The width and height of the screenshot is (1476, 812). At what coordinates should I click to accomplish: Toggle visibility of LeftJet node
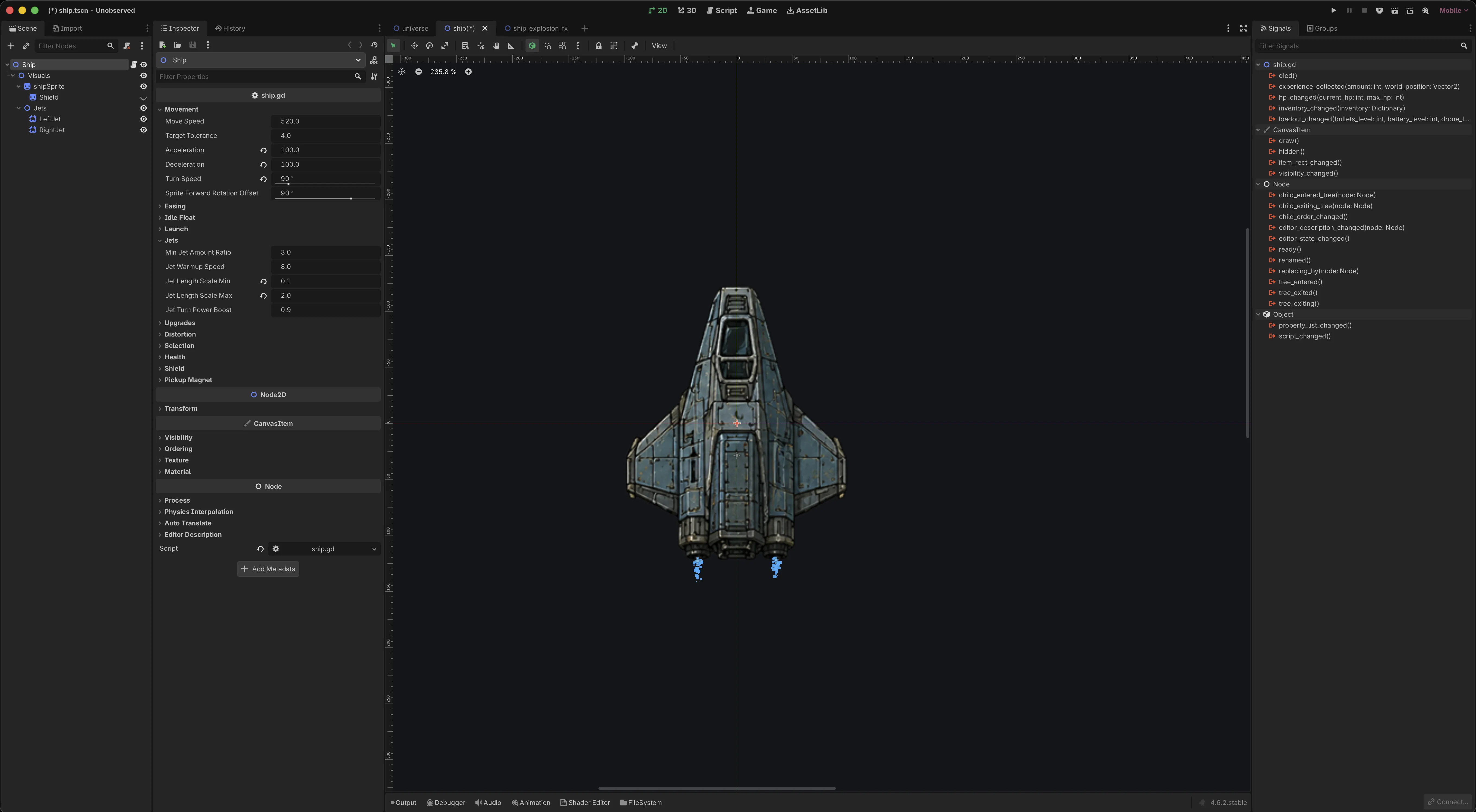click(144, 119)
